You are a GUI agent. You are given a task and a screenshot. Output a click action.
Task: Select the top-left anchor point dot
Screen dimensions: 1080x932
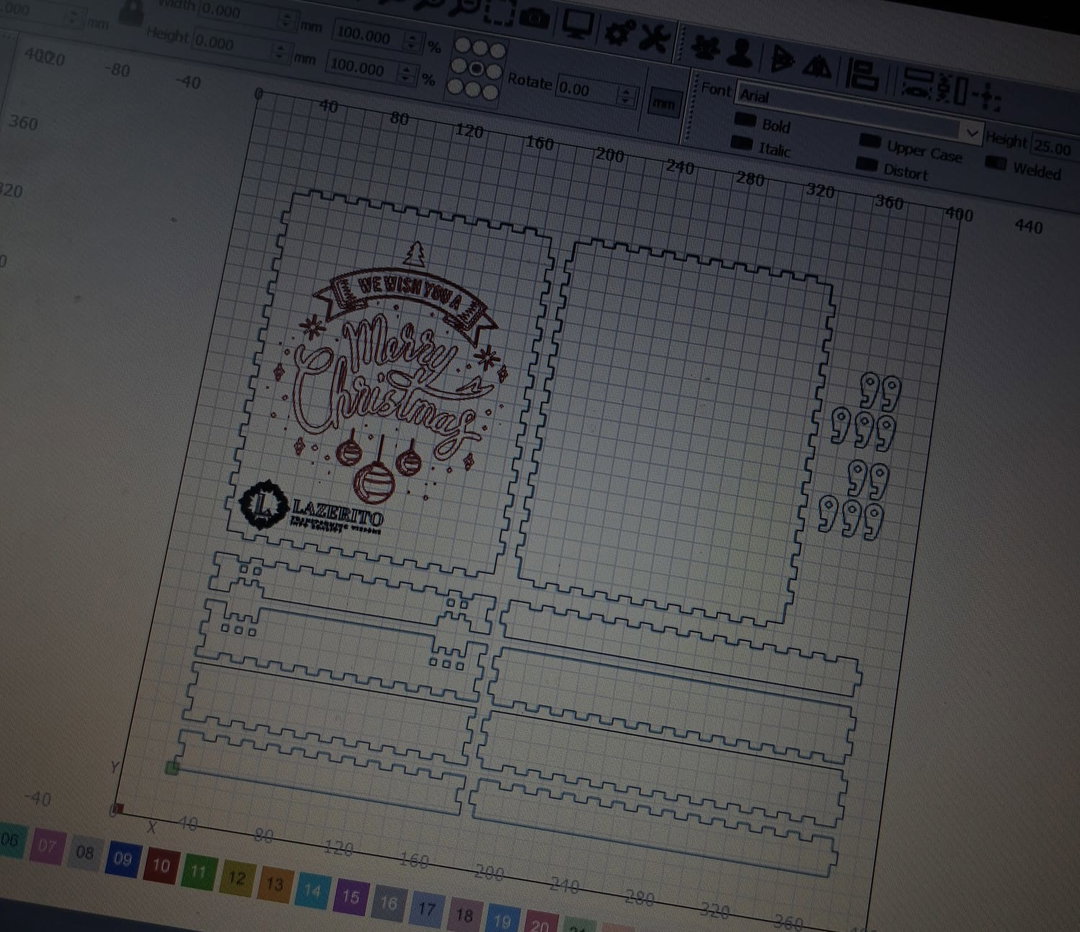(463, 45)
